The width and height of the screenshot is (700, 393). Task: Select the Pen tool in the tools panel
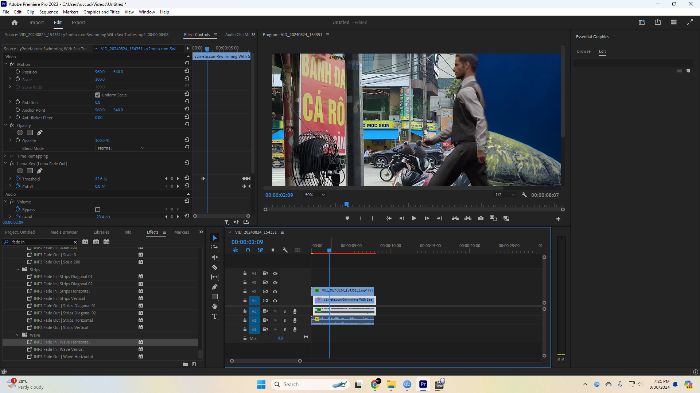point(215,287)
